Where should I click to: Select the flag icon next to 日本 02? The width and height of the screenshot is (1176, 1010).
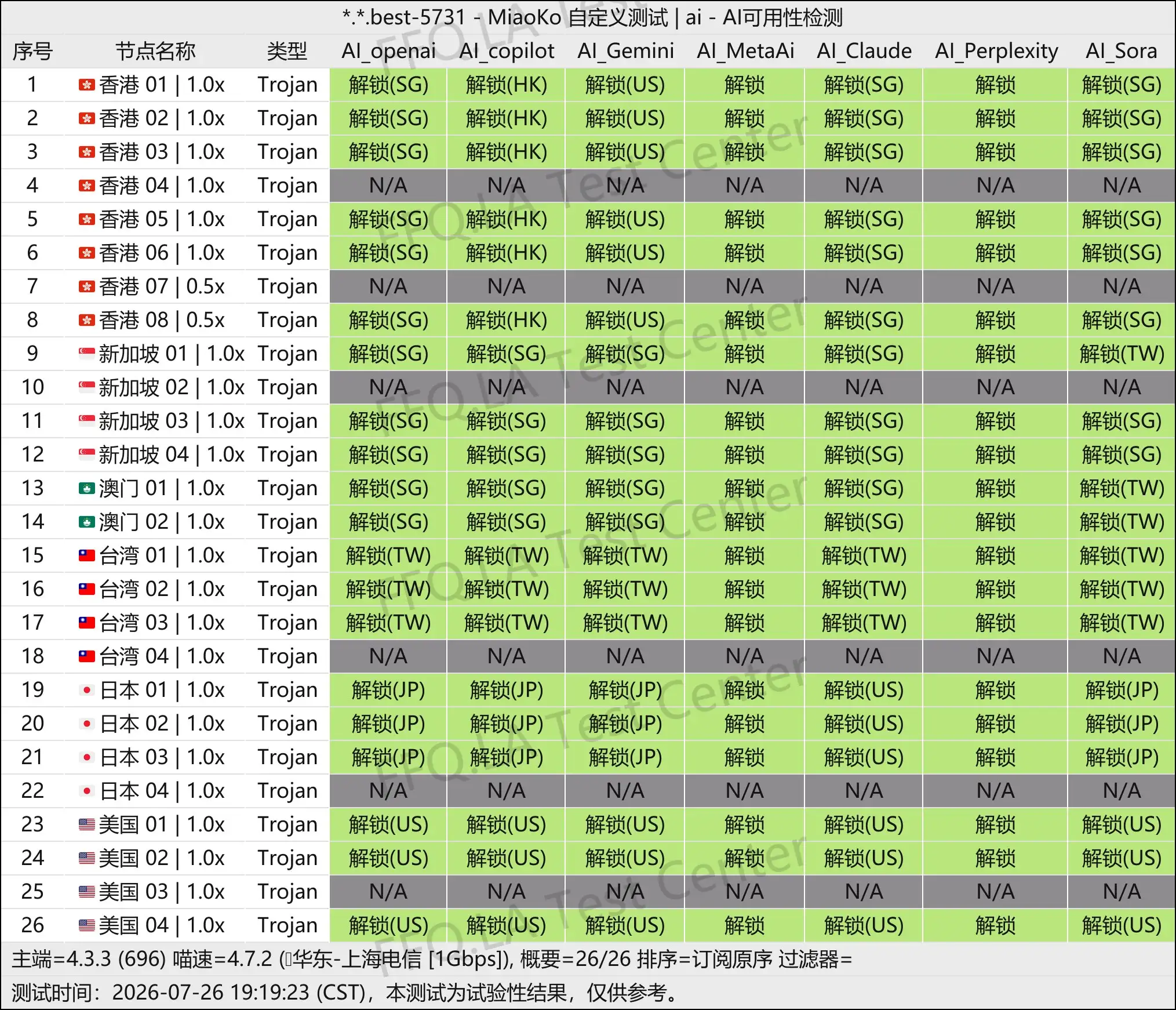(86, 724)
